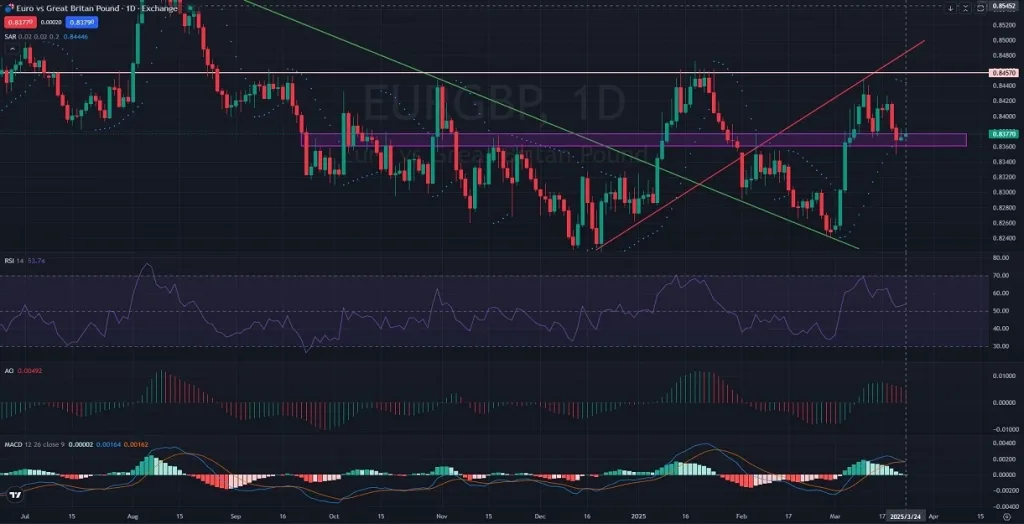Click the crosshair price label 0.85452
1024x524 pixels.
pos(1006,7)
